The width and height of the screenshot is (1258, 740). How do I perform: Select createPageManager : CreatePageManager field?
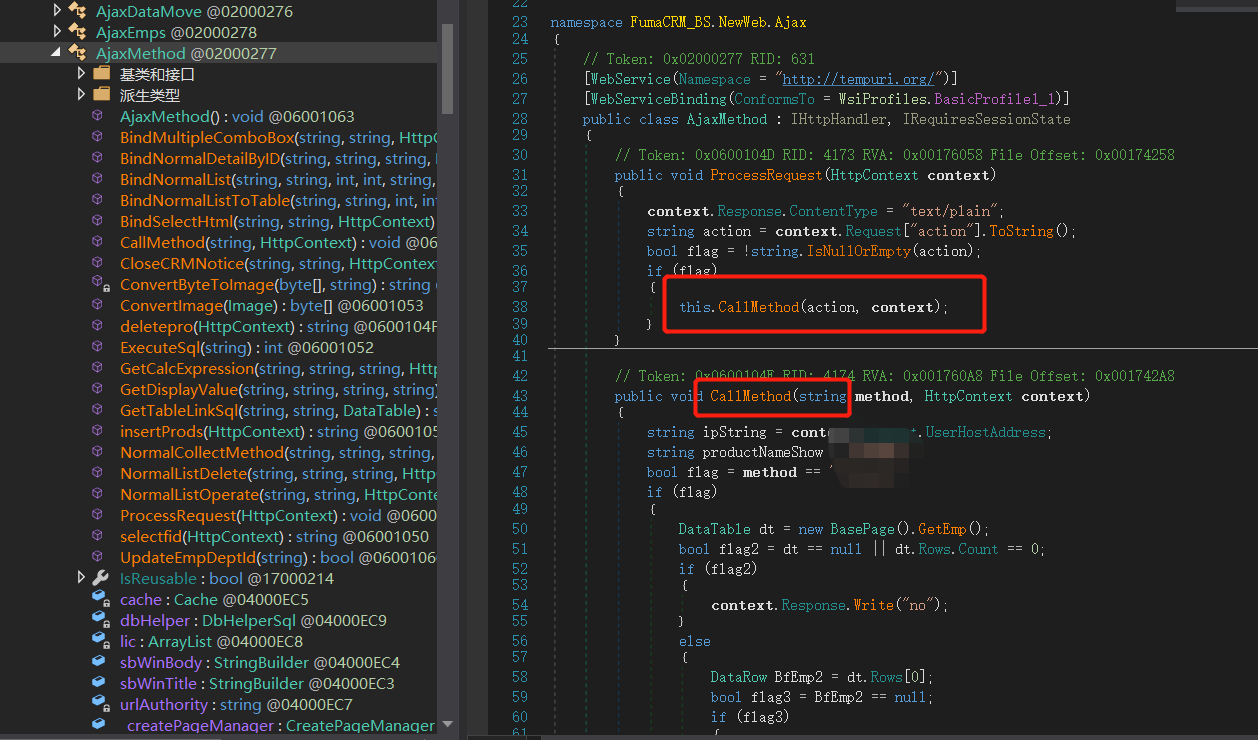[x=281, y=725]
